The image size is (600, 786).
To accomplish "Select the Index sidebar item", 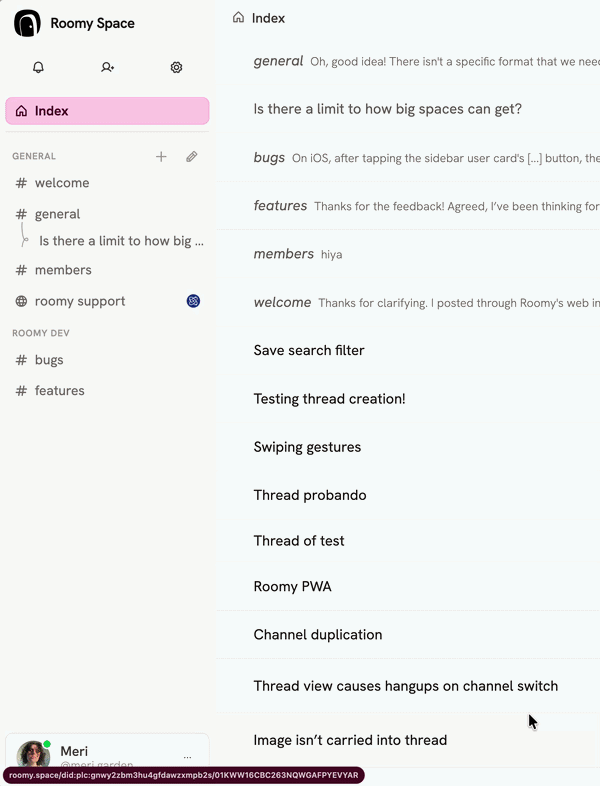I will coord(107,111).
